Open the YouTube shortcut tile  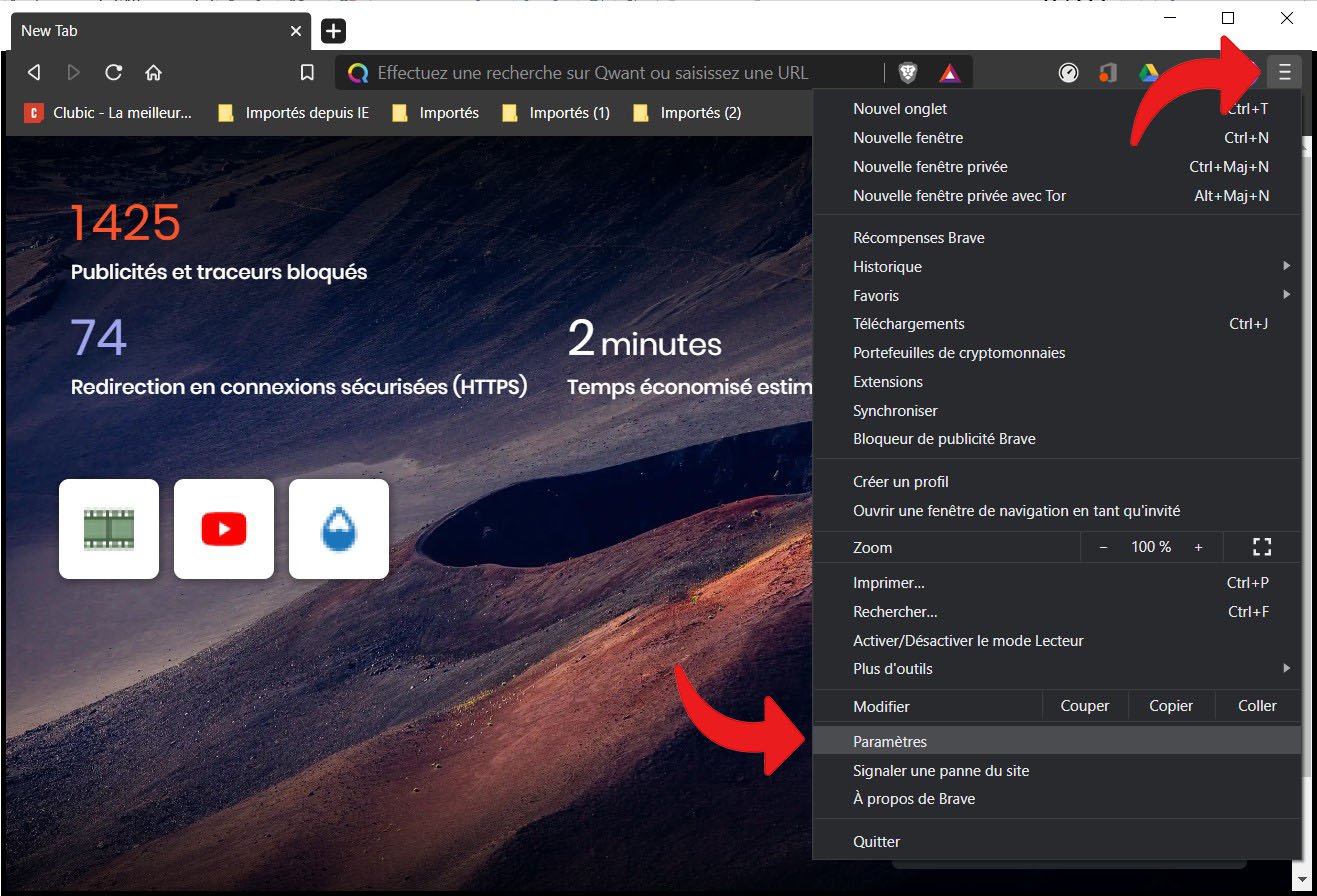pos(223,528)
